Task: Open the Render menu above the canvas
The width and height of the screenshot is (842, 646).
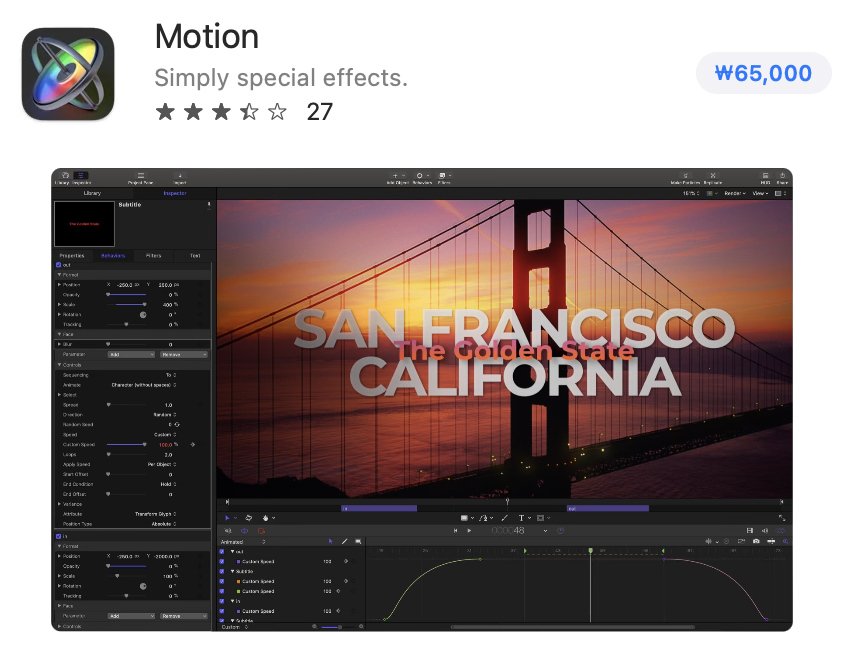Action: 735,193
